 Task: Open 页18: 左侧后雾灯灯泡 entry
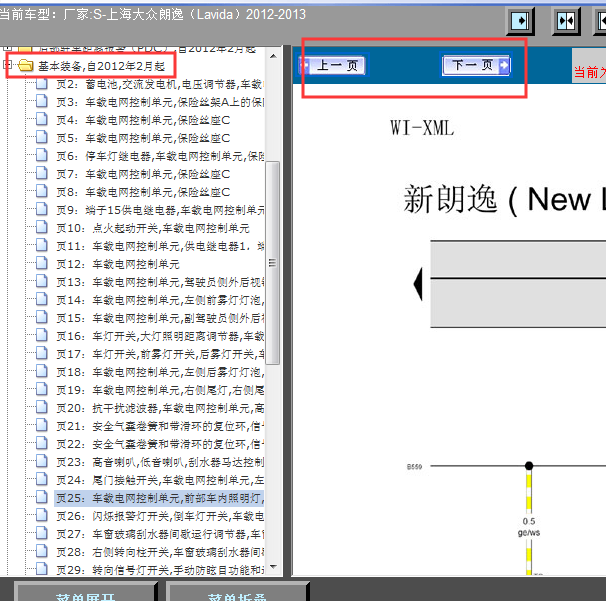click(160, 372)
